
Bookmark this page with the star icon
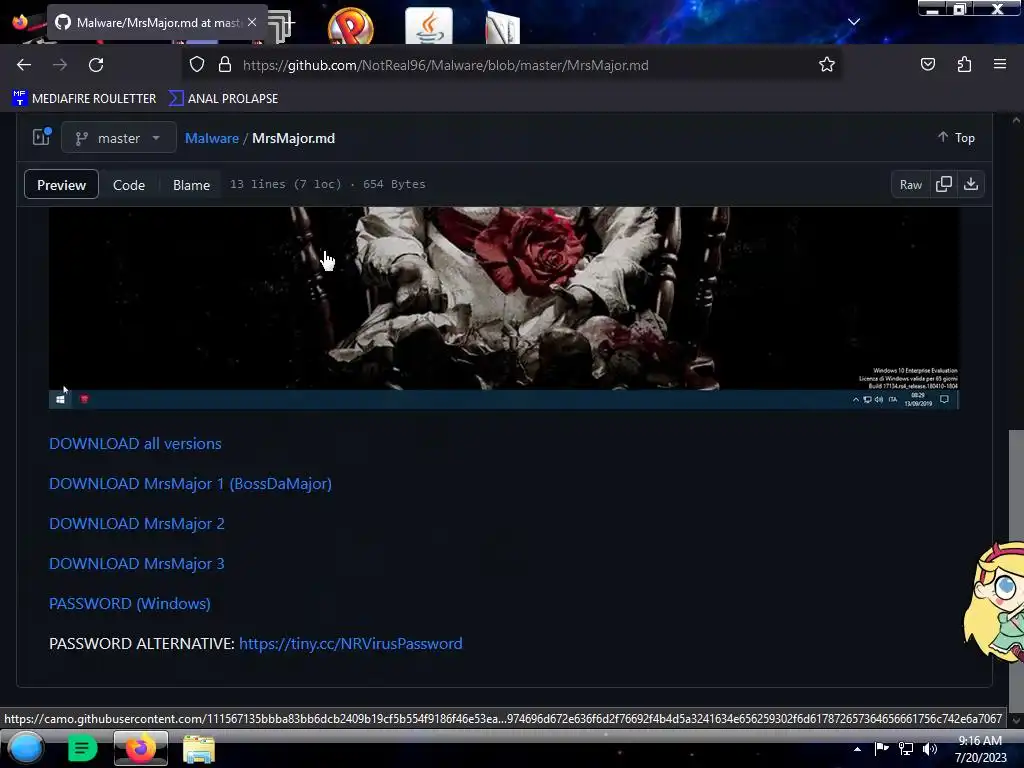[x=827, y=65]
